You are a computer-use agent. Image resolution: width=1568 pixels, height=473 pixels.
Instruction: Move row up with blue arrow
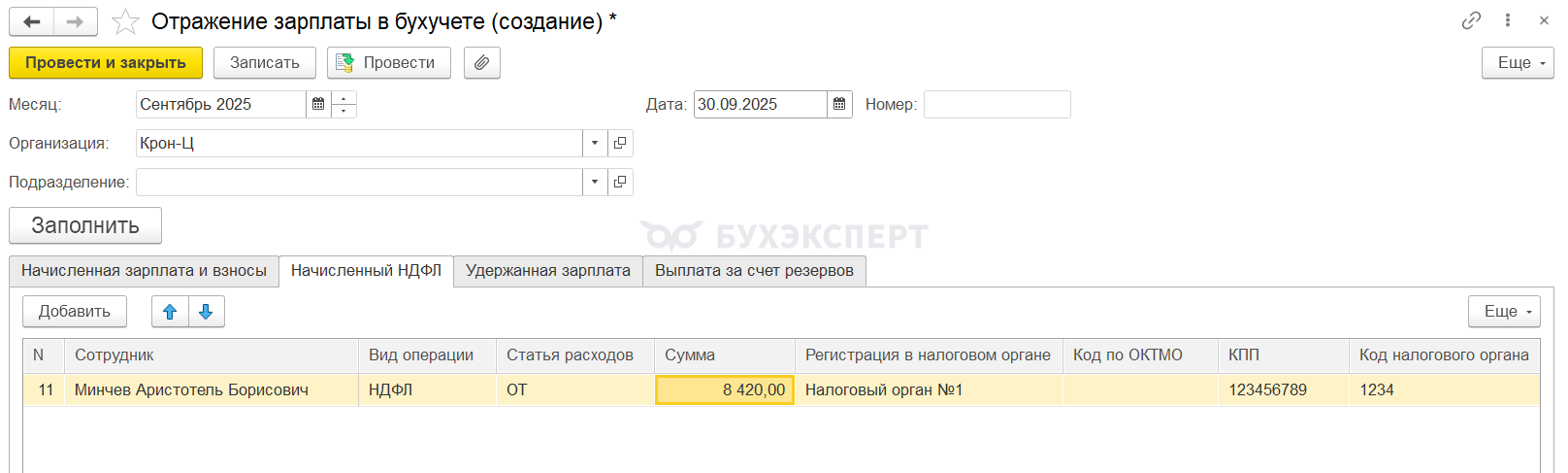(x=170, y=312)
